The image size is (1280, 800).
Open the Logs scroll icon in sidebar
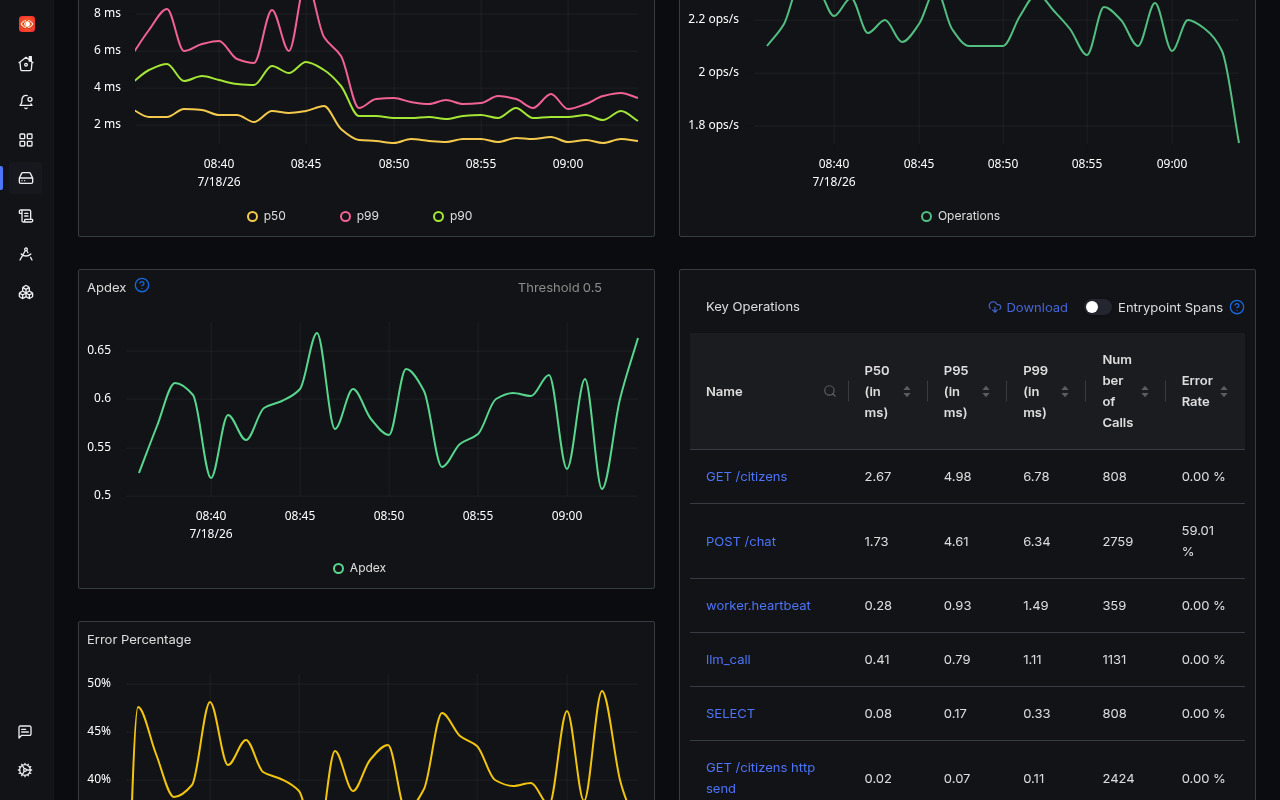26,216
